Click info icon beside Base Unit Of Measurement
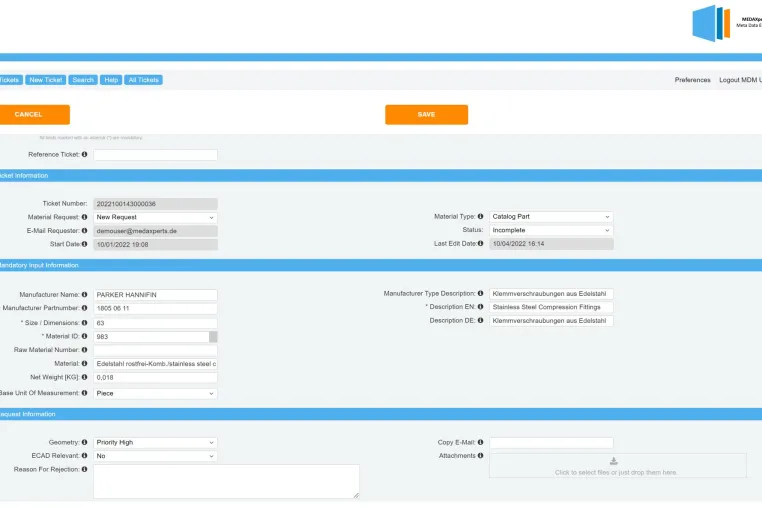 coord(85,393)
